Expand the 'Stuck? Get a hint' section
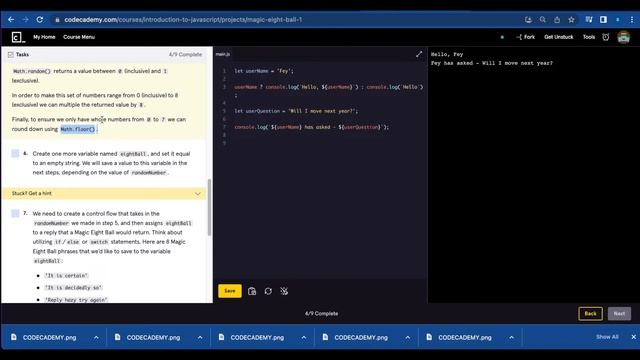This screenshot has width=640, height=360. [104, 193]
